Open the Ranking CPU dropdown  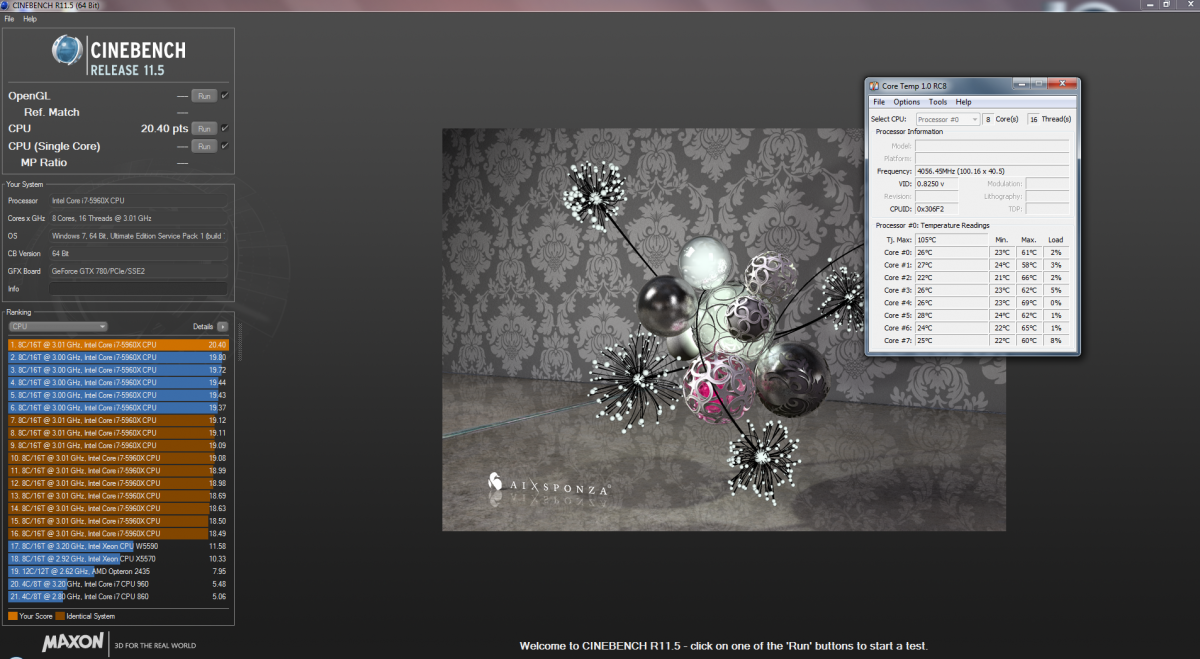(58, 326)
